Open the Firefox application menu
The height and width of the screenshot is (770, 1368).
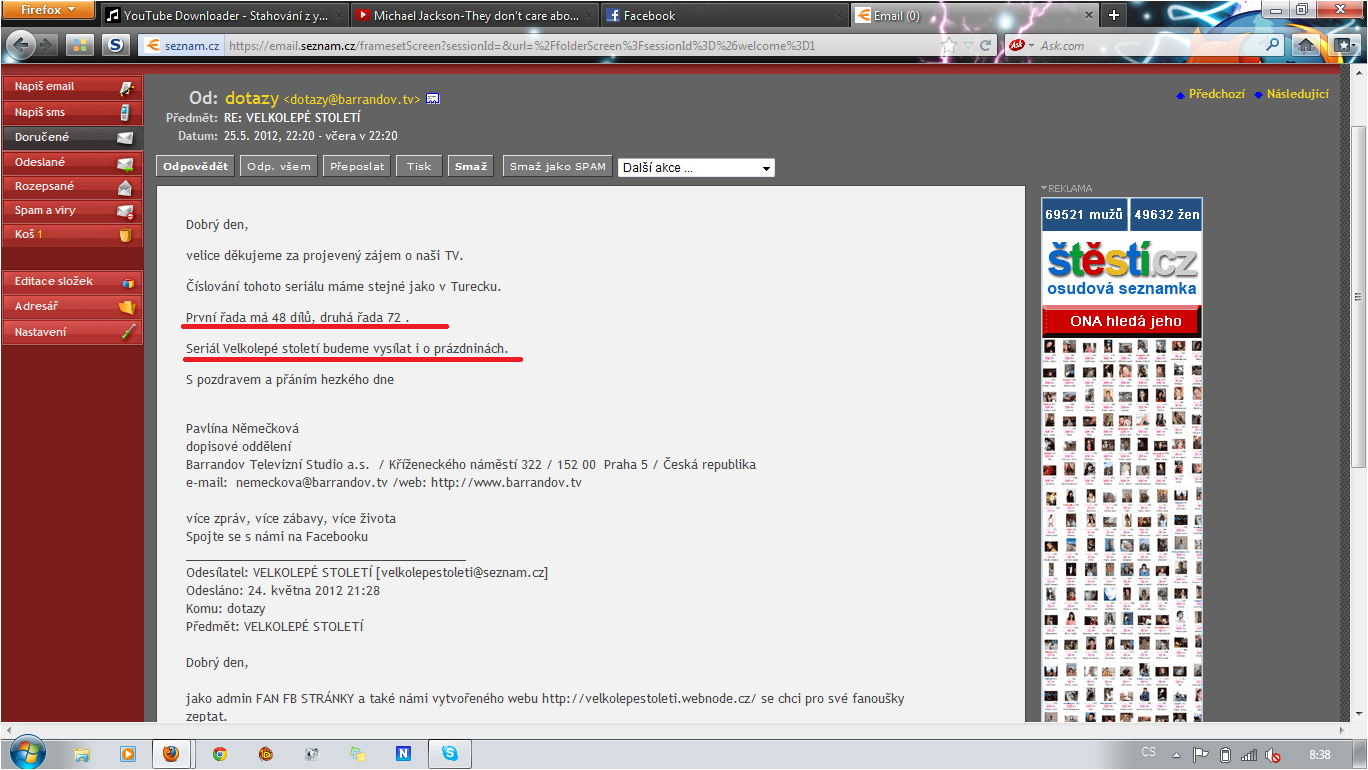tap(48, 10)
